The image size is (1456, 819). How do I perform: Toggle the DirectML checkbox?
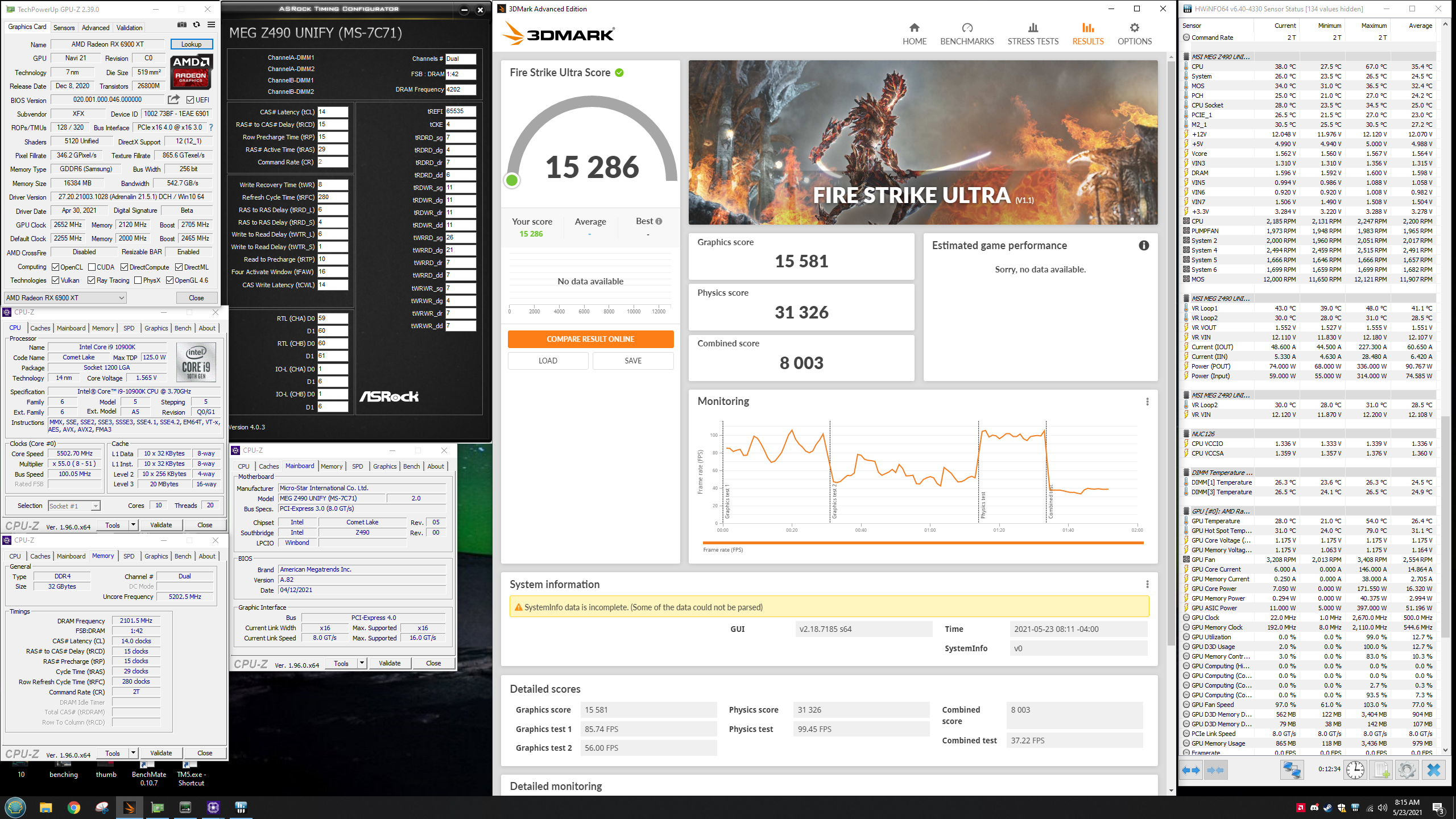(179, 267)
